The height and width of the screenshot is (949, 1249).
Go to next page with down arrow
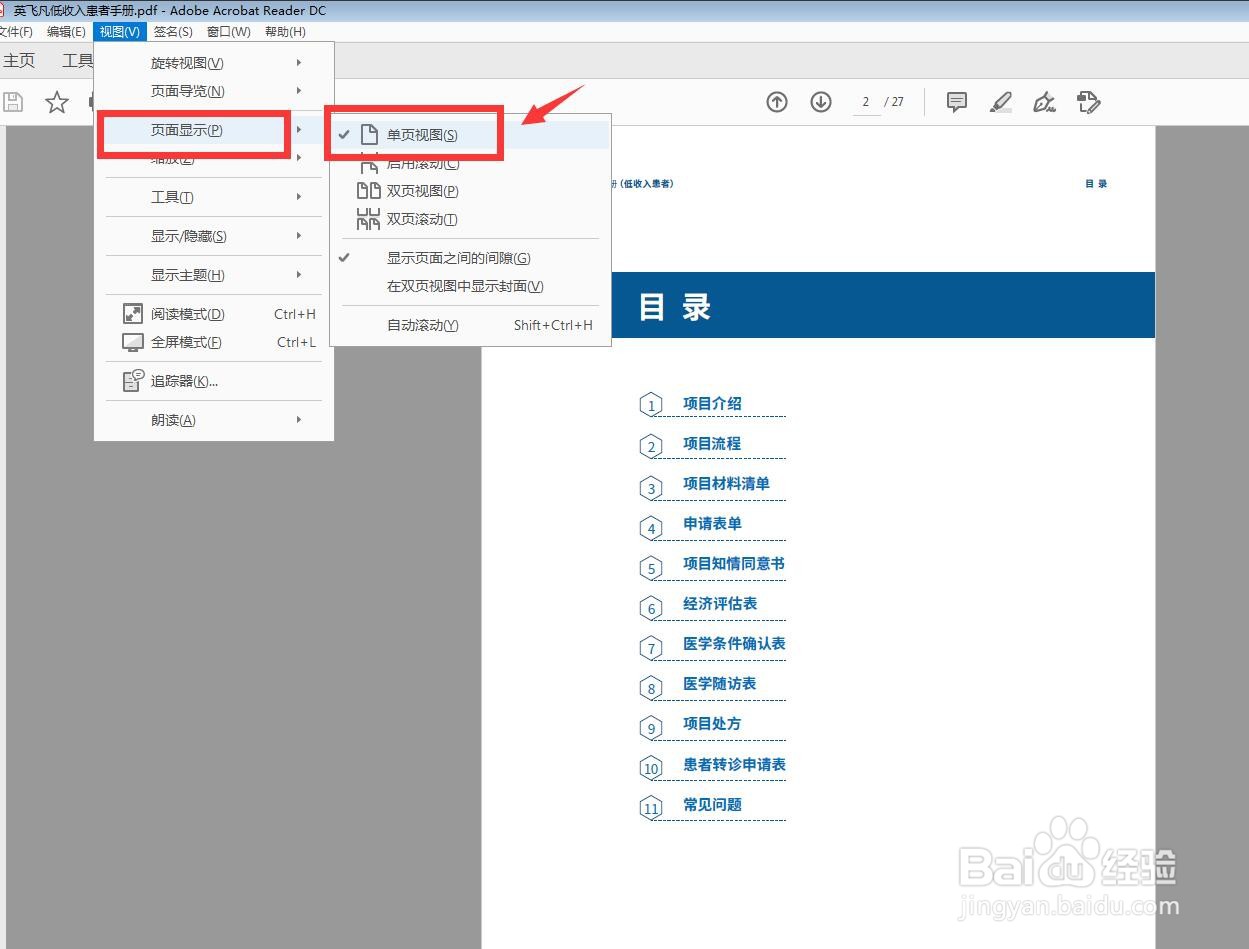tap(821, 102)
